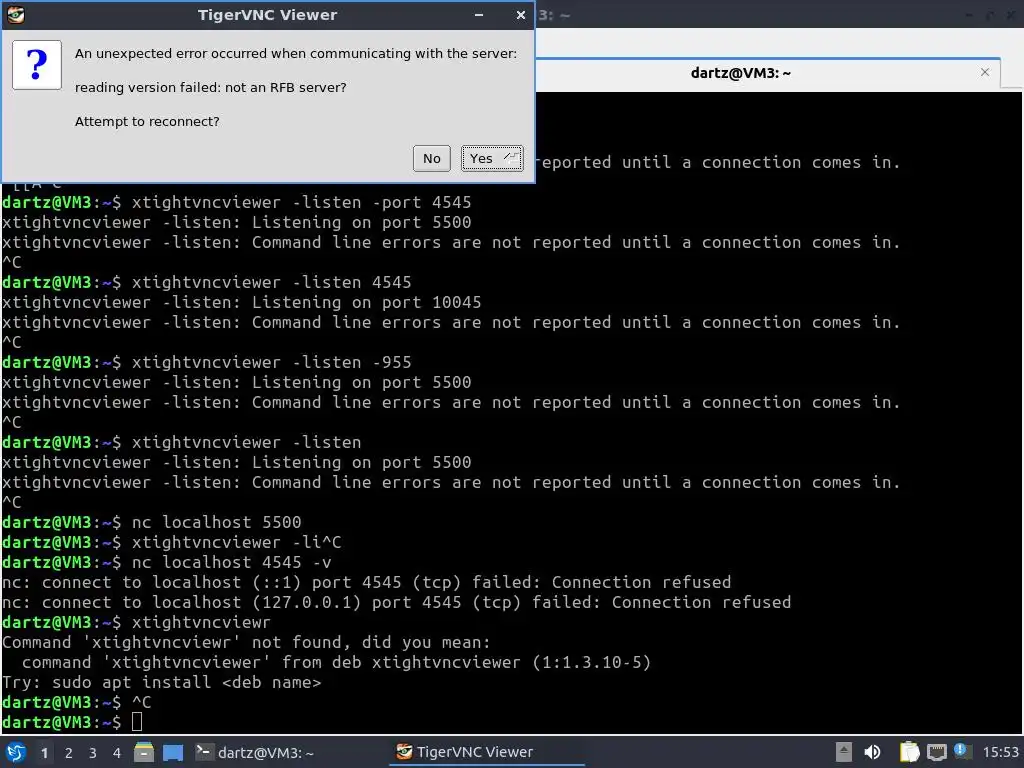Close the dartz@VM3 terminal tab
This screenshot has width=1024, height=768.
(x=985, y=72)
